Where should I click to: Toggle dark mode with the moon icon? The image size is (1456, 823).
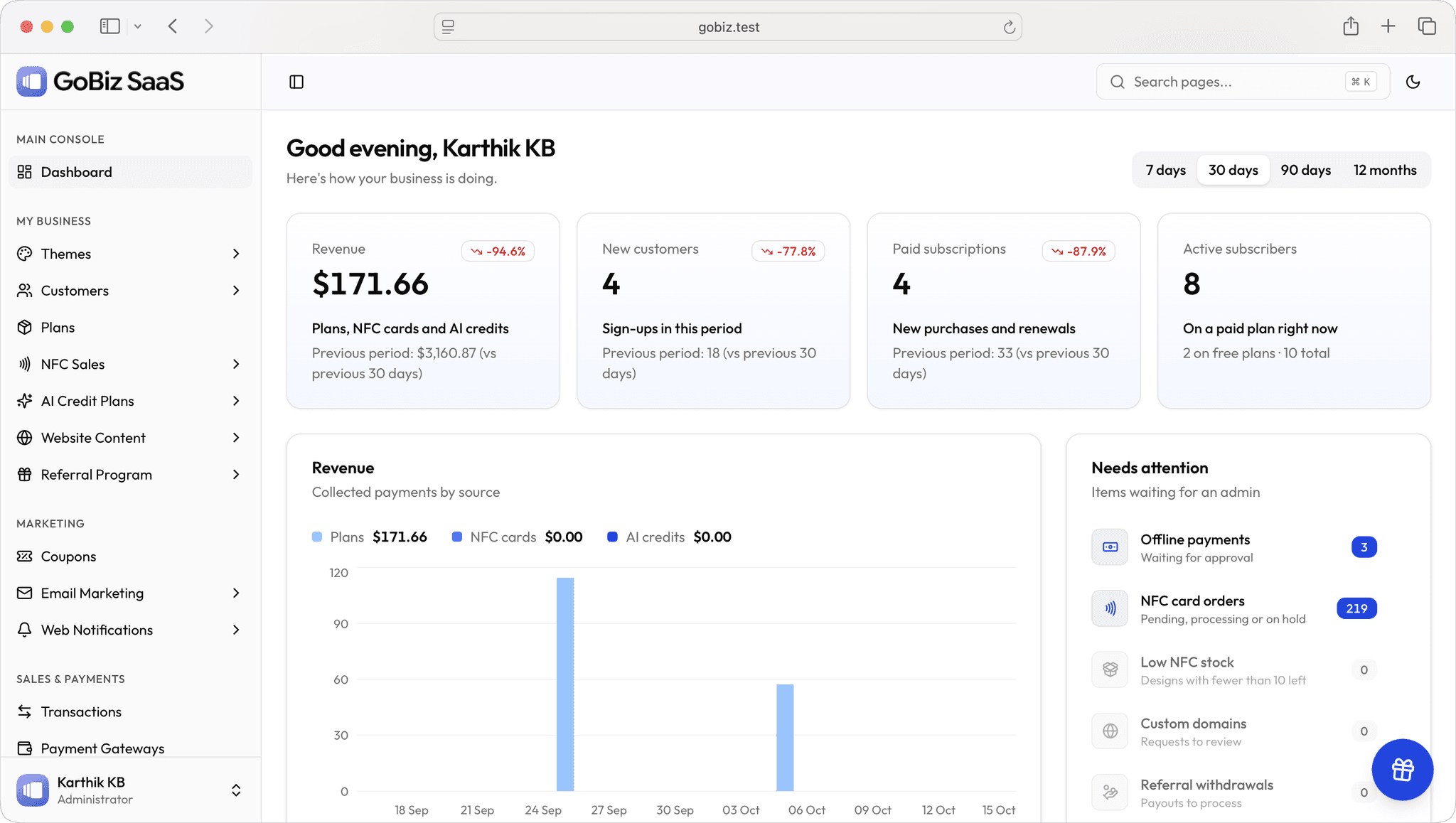click(x=1413, y=82)
